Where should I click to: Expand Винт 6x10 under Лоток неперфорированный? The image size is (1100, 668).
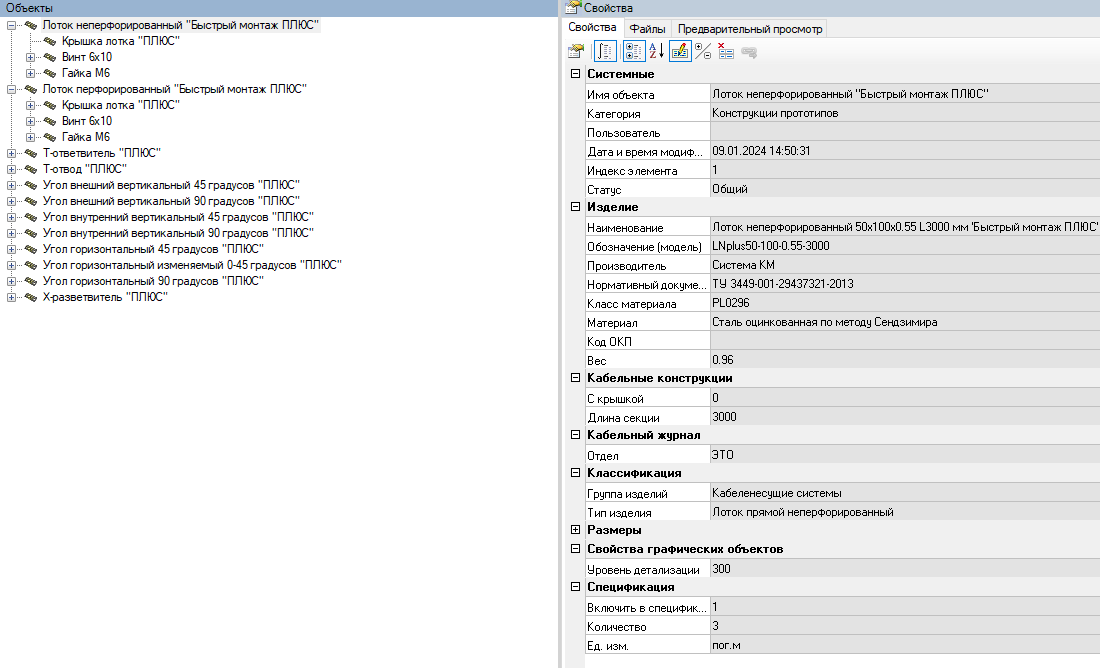(x=30, y=58)
